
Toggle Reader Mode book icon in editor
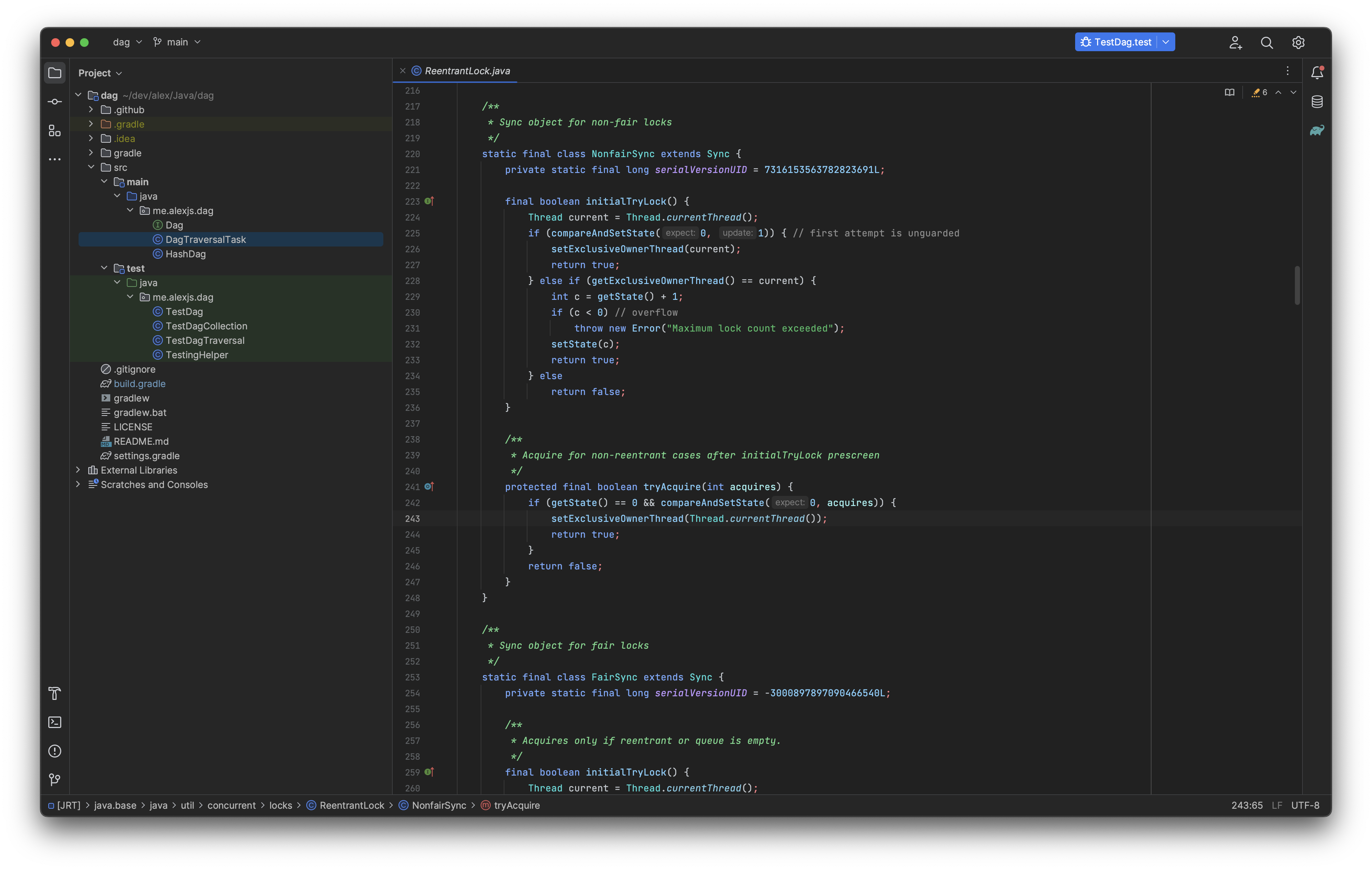[x=1230, y=92]
